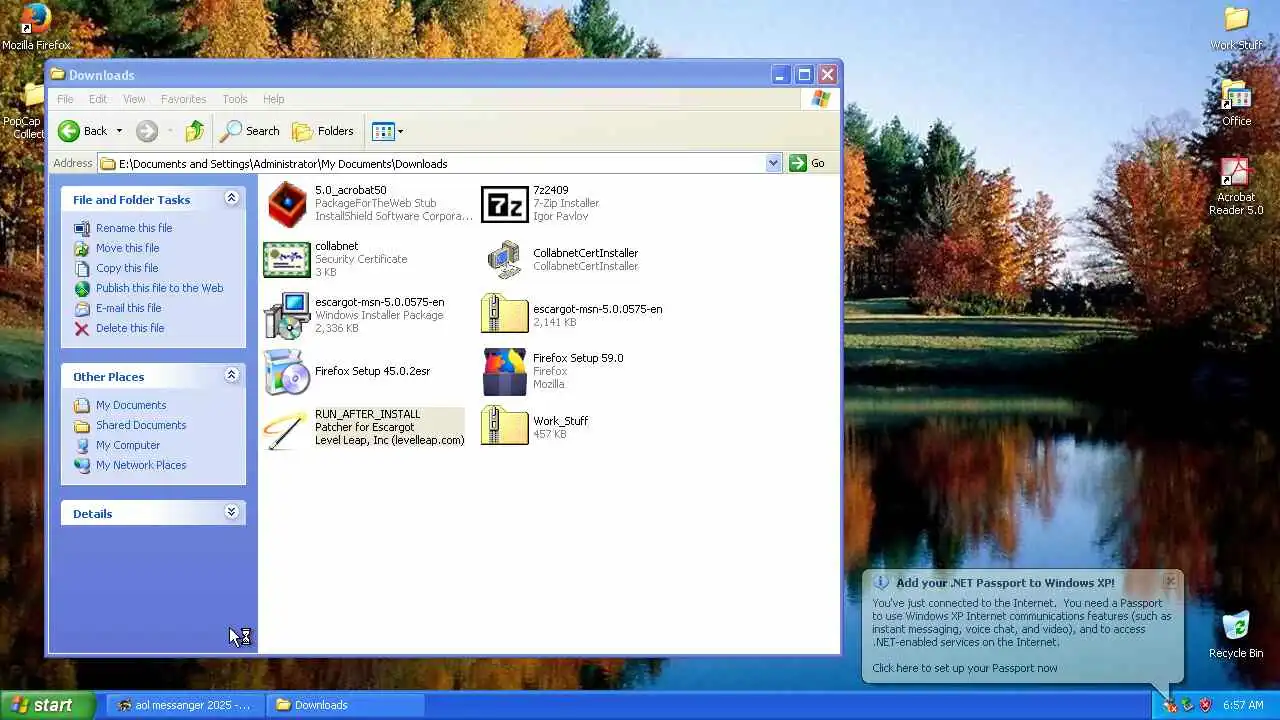Open the View menu
Screen dimensions: 1280x720
pos(134,99)
